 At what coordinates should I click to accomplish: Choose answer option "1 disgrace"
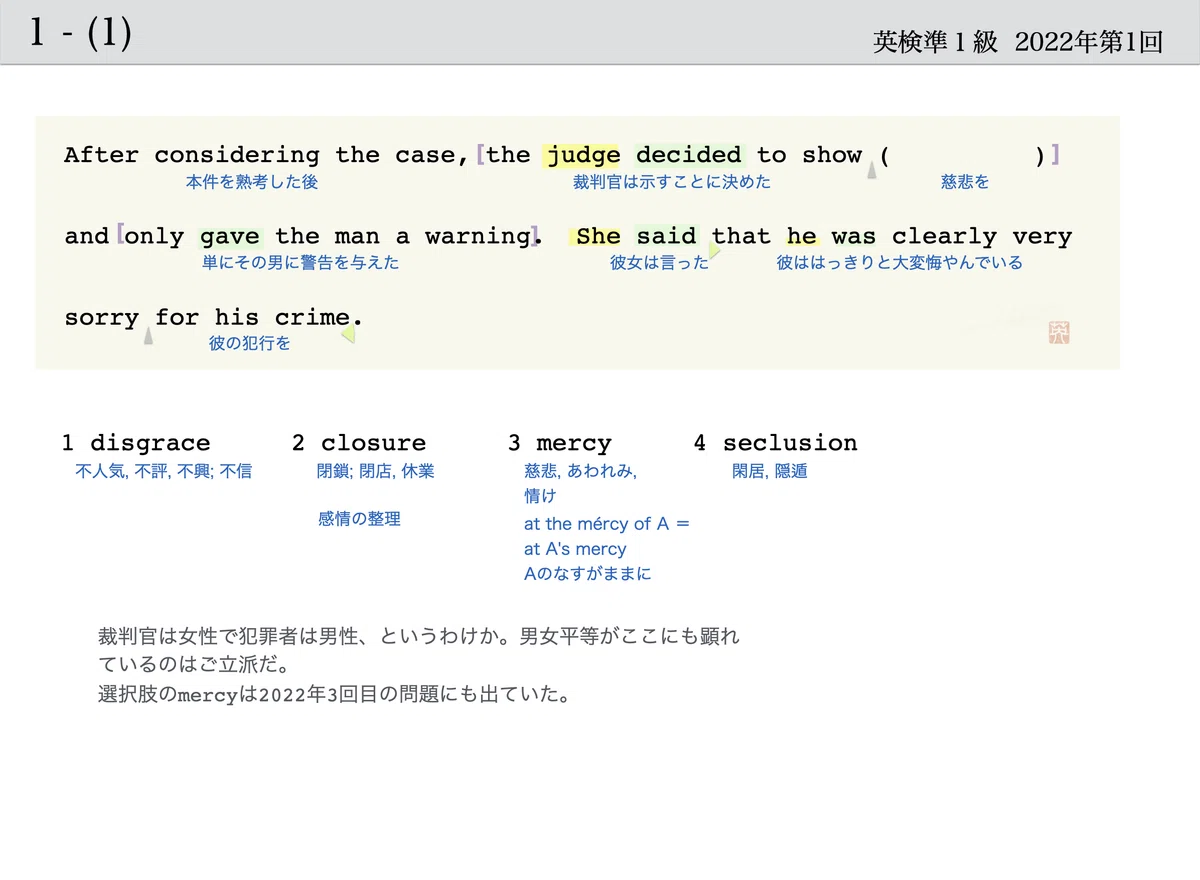tap(136, 443)
